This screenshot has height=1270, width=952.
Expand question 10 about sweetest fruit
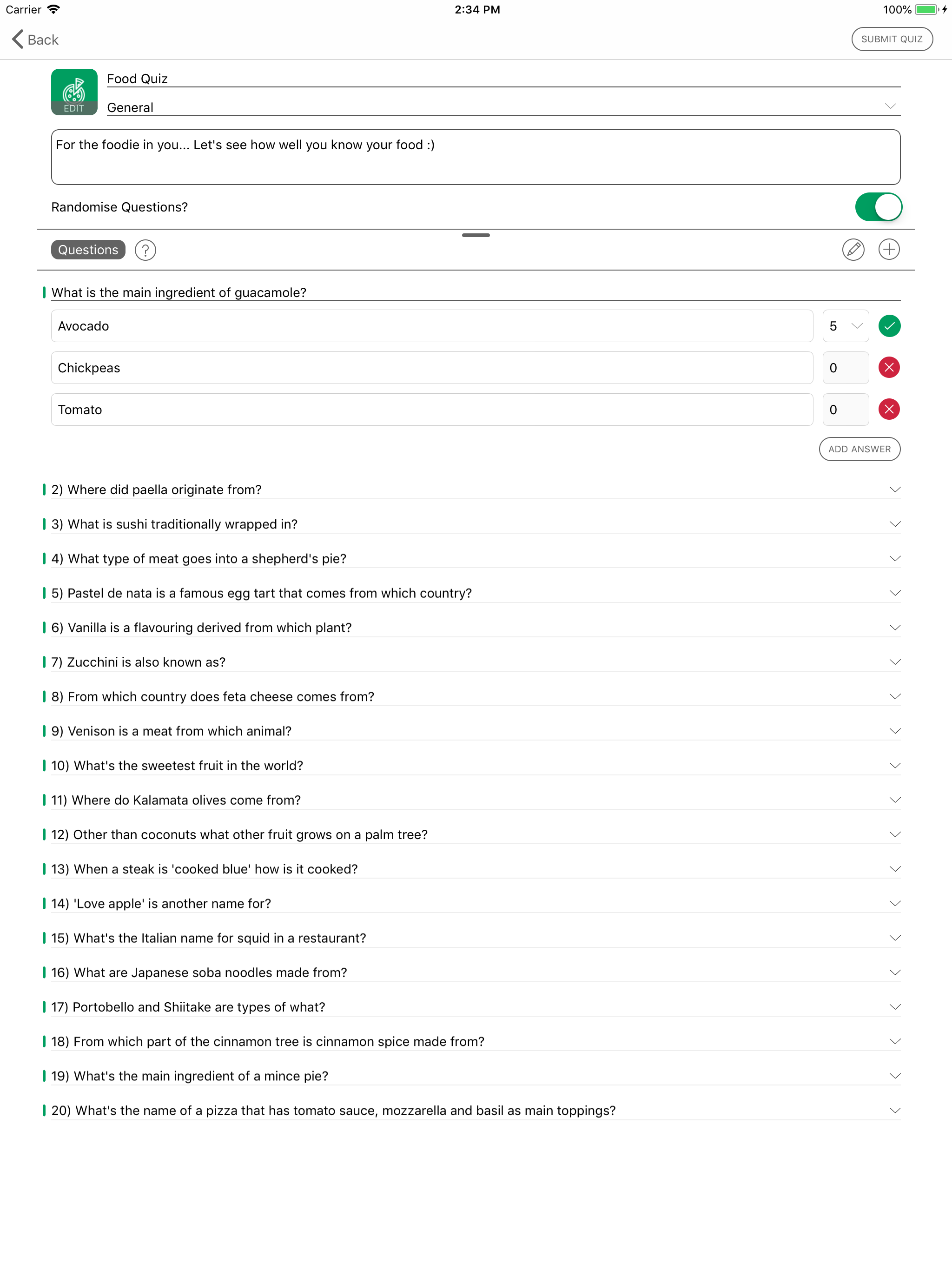pos(894,766)
